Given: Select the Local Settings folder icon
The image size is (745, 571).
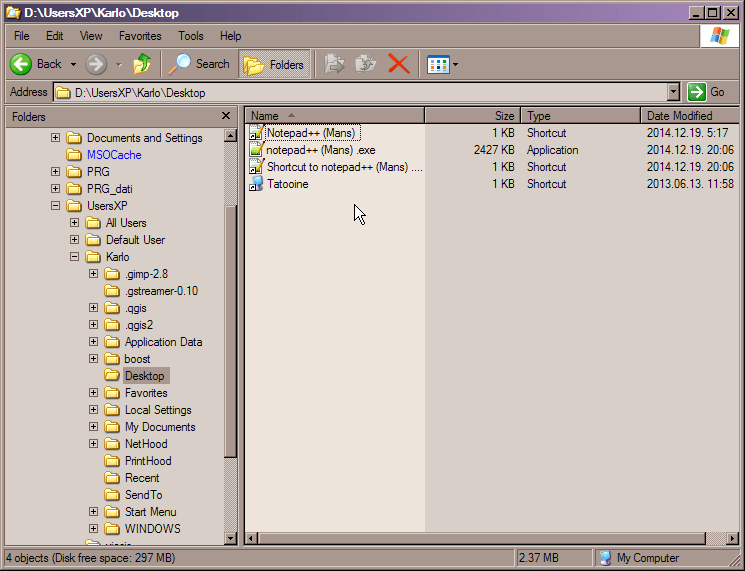Looking at the screenshot, I should (x=112, y=410).
